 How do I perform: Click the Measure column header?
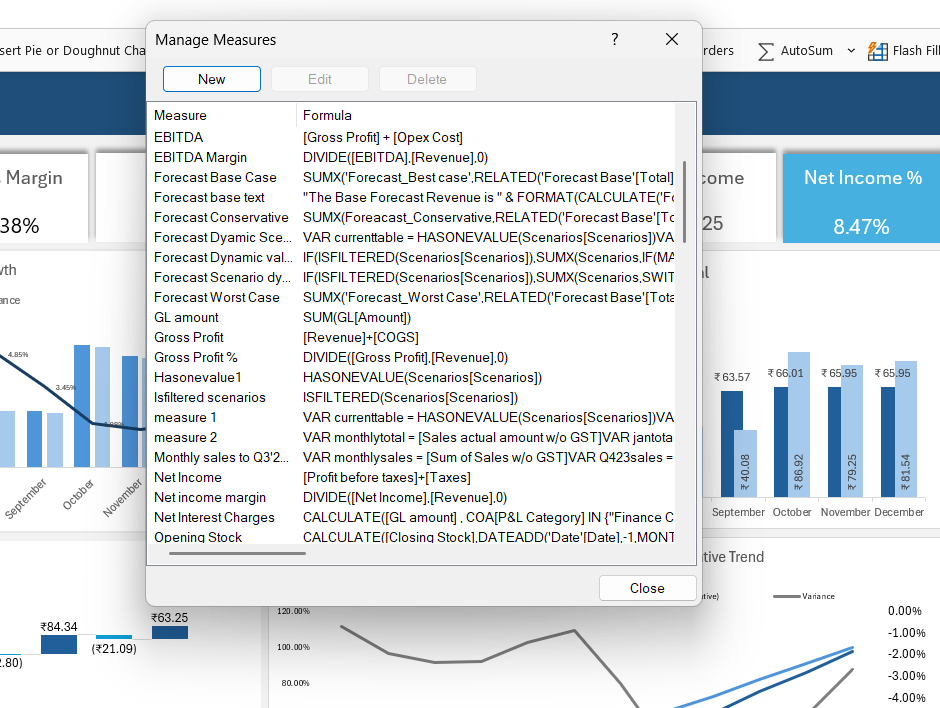coord(181,115)
